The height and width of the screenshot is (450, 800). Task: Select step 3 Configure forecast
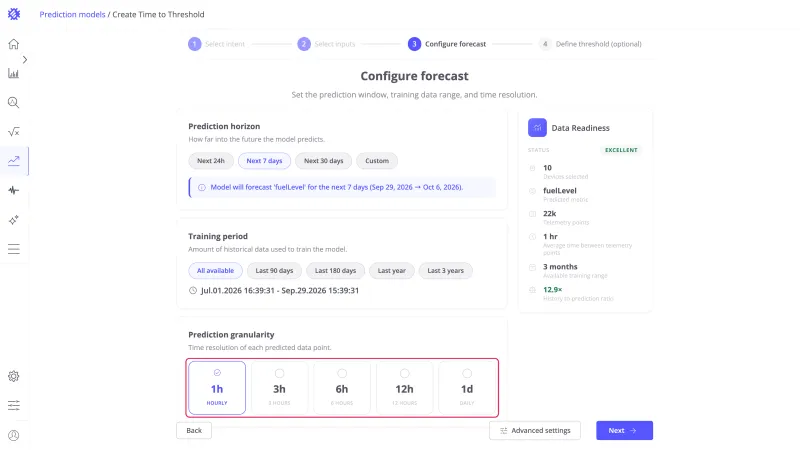point(447,44)
